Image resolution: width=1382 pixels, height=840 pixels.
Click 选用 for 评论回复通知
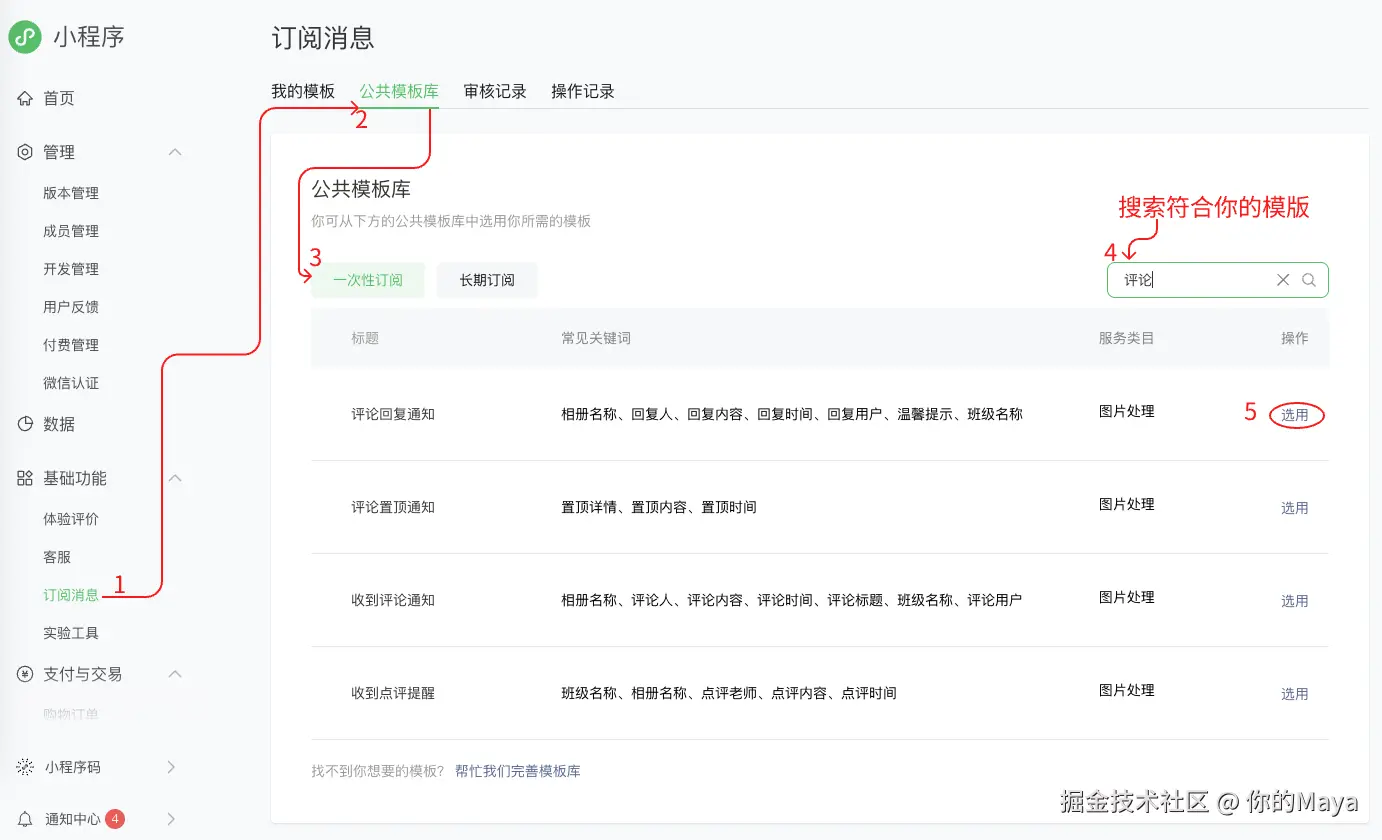coord(1295,415)
